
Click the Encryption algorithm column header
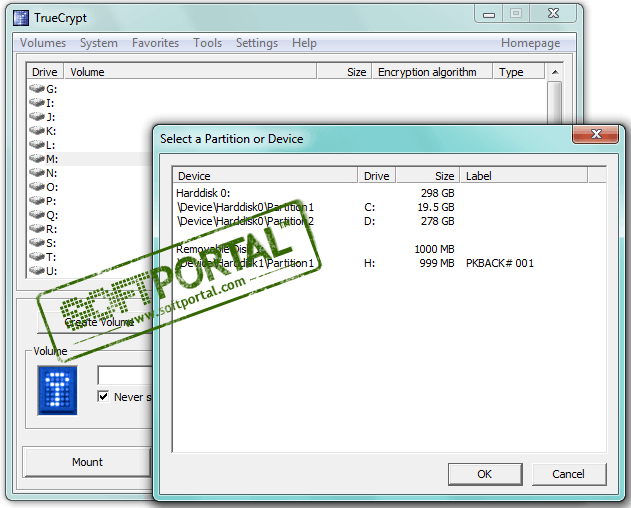click(433, 72)
